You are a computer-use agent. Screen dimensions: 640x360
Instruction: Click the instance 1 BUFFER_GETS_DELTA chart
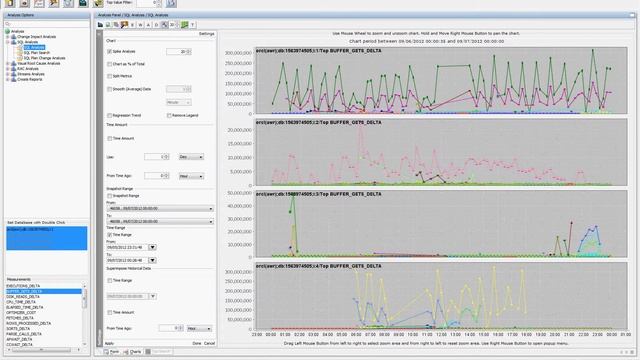441,80
